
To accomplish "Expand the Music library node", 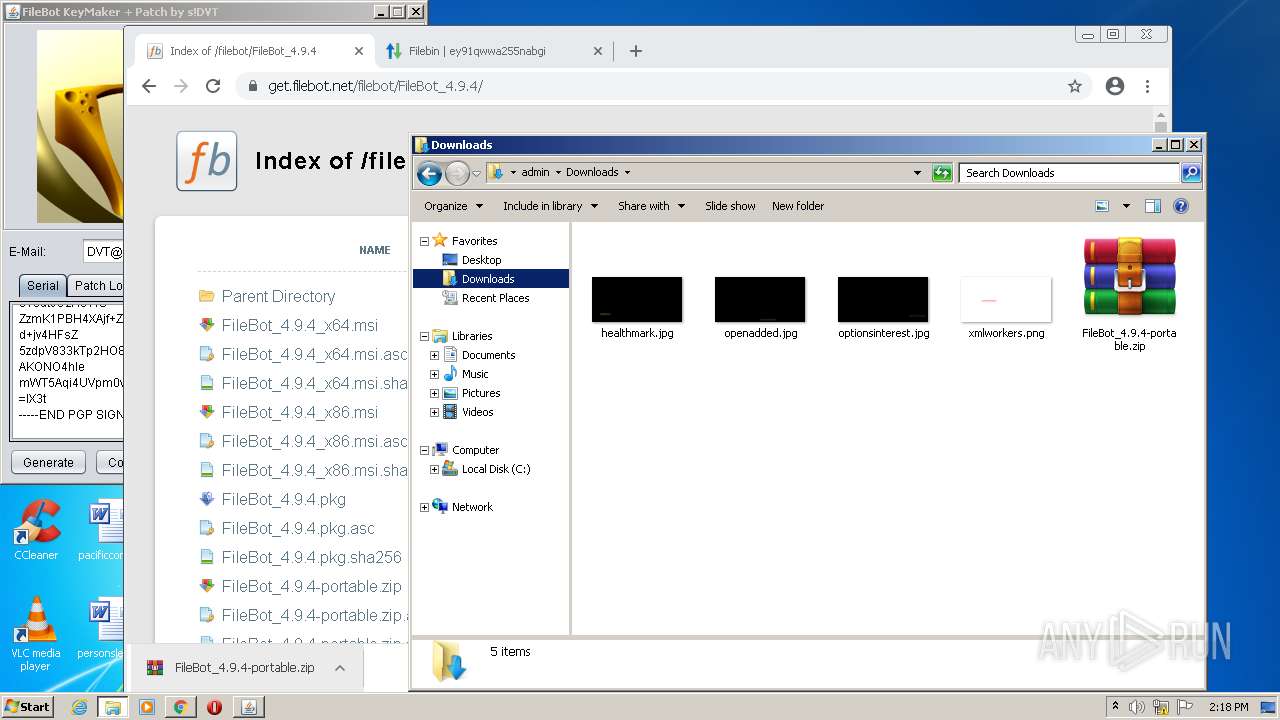I will coord(434,374).
